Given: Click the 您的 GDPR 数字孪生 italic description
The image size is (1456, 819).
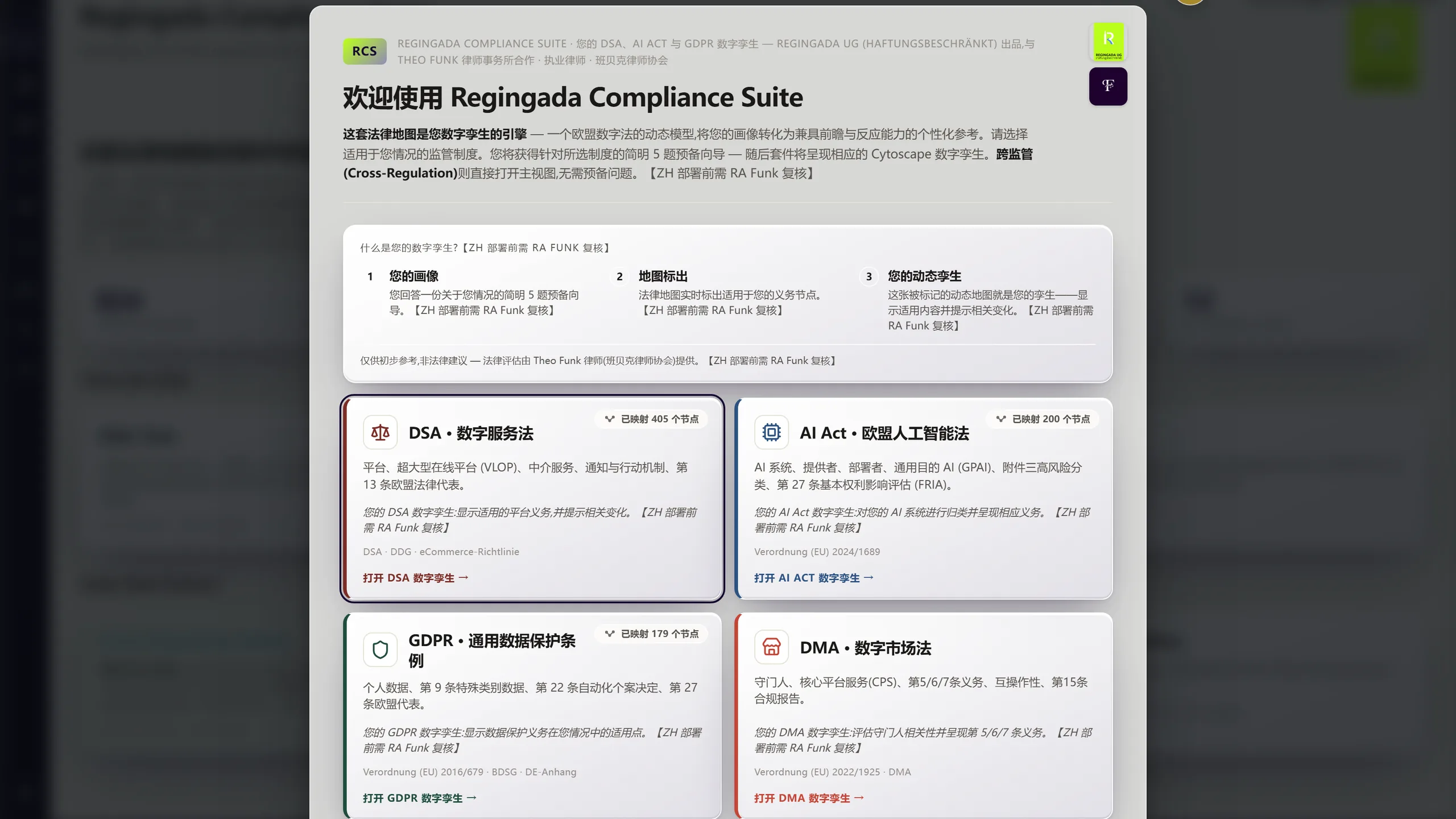Looking at the screenshot, I should pos(532,740).
